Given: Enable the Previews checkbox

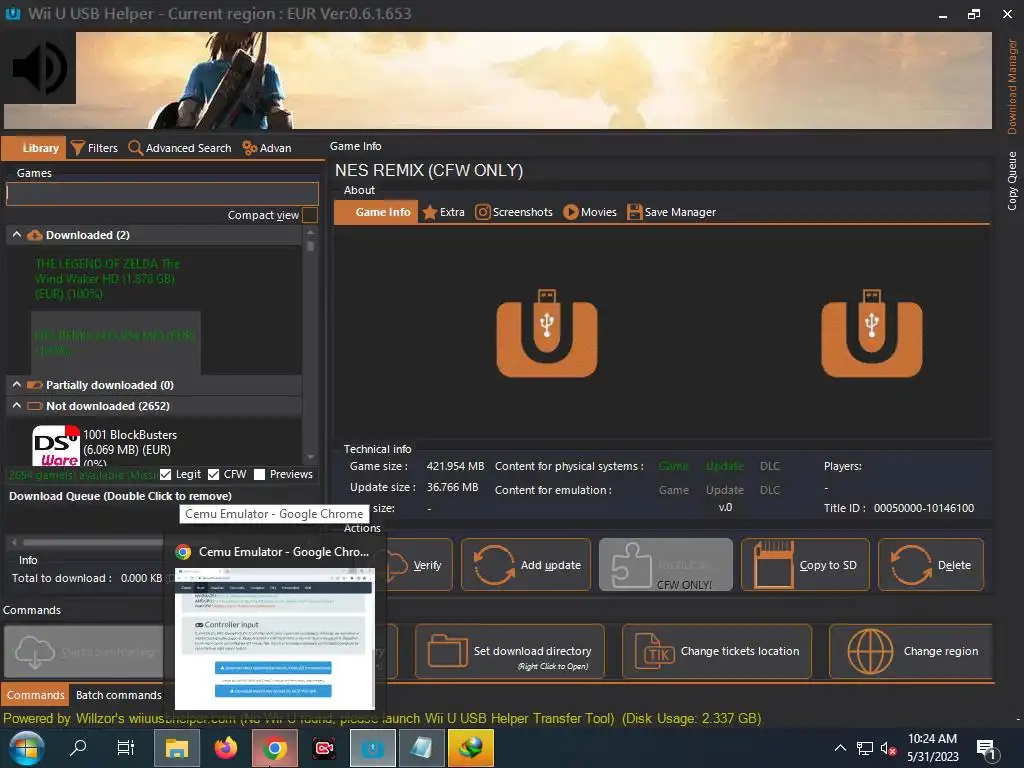Looking at the screenshot, I should (x=259, y=474).
